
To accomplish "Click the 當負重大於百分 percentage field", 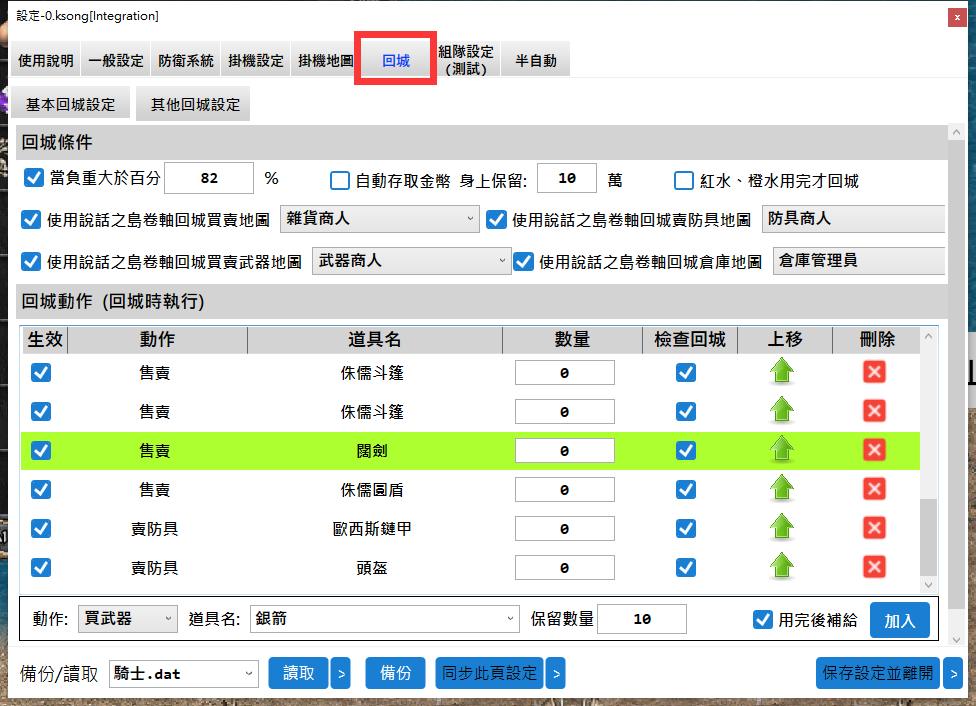I will [x=209, y=179].
